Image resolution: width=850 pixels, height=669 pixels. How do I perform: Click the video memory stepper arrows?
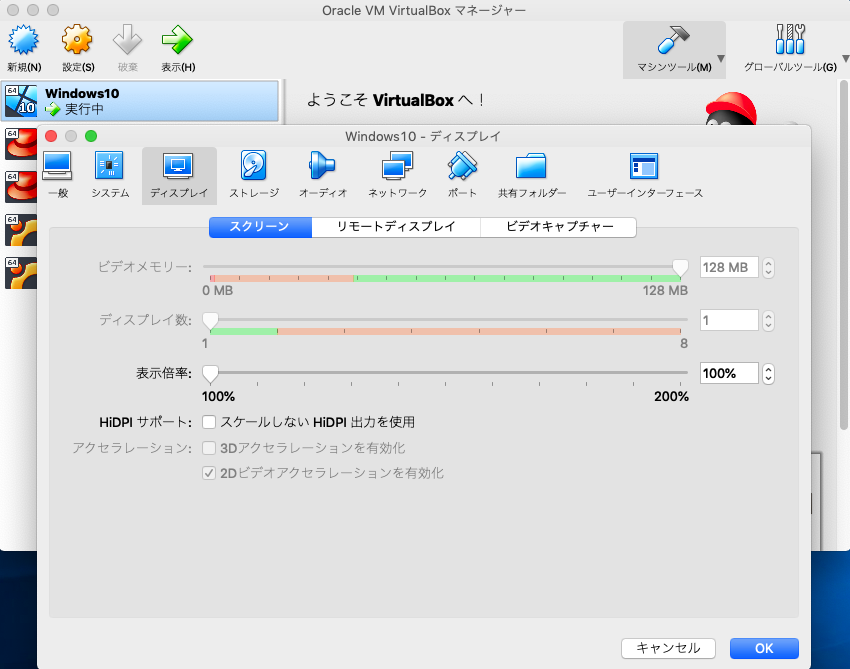[x=768, y=268]
